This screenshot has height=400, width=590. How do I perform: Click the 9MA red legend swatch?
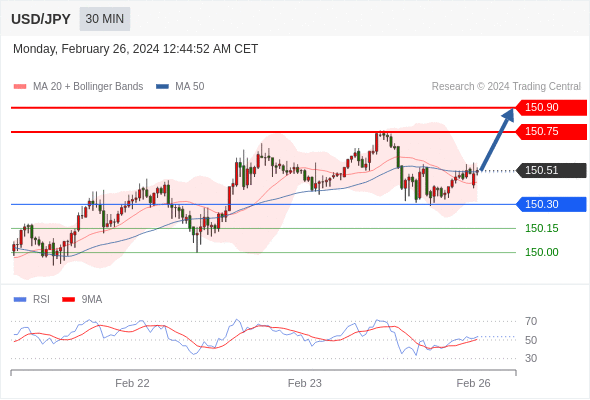[x=68, y=300]
